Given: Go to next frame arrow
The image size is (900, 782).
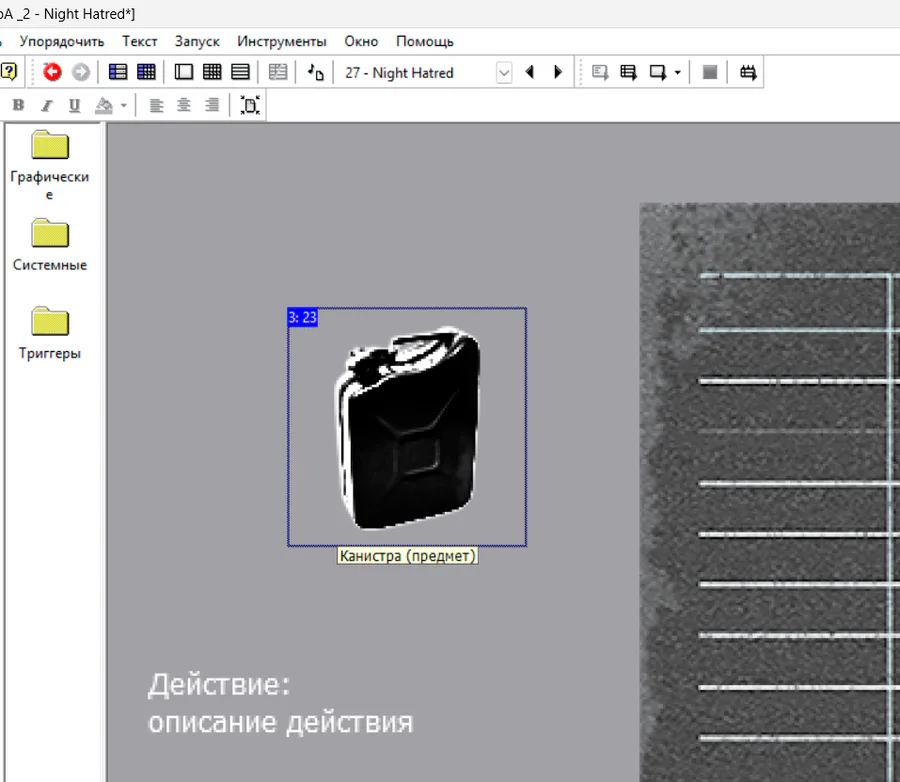Looking at the screenshot, I should click(x=558, y=72).
